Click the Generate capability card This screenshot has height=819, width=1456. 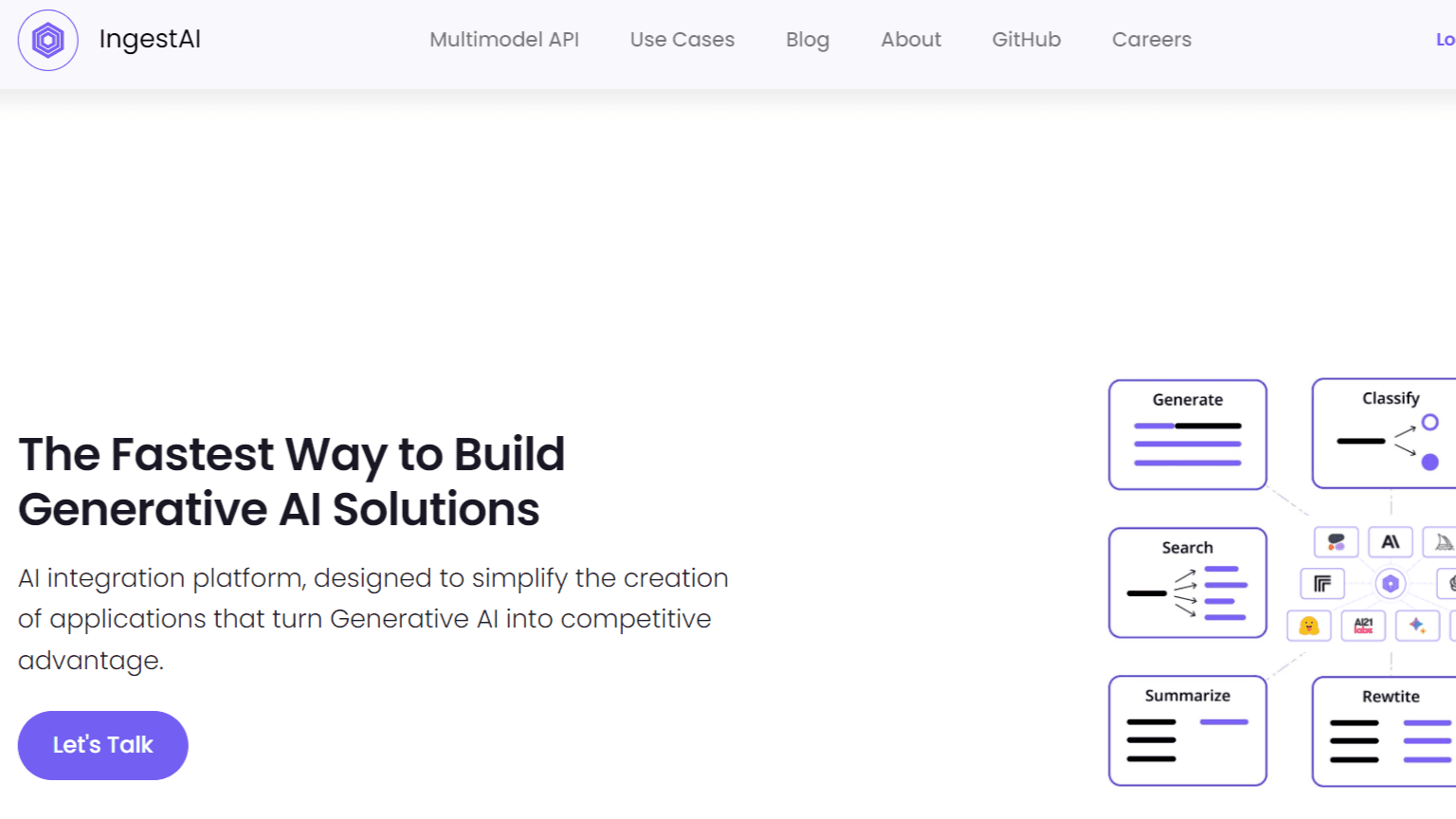(1187, 434)
